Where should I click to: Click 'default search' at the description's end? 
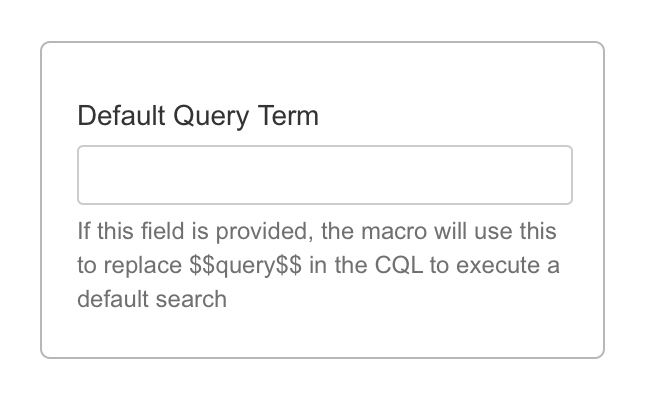click(x=152, y=298)
